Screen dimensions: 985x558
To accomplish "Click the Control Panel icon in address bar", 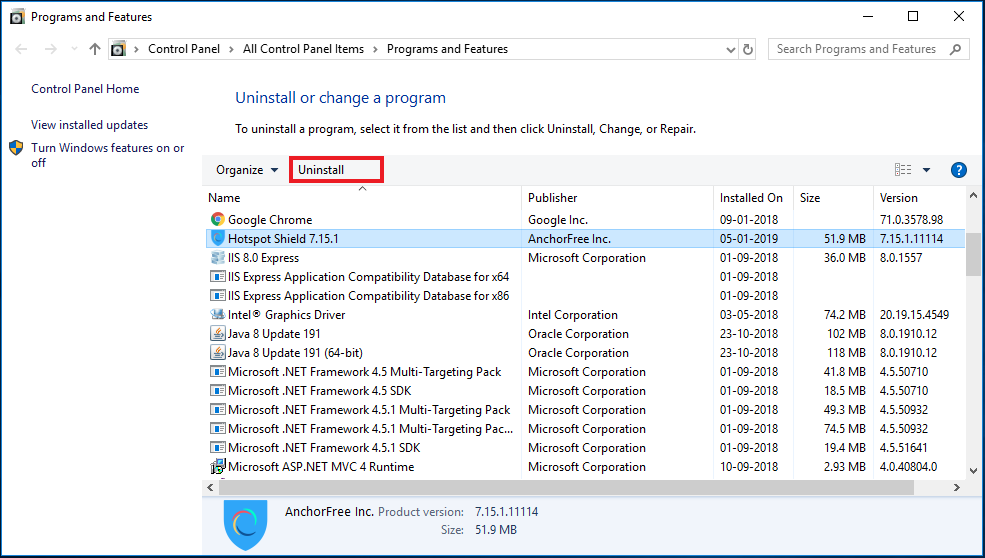I will tap(118, 49).
